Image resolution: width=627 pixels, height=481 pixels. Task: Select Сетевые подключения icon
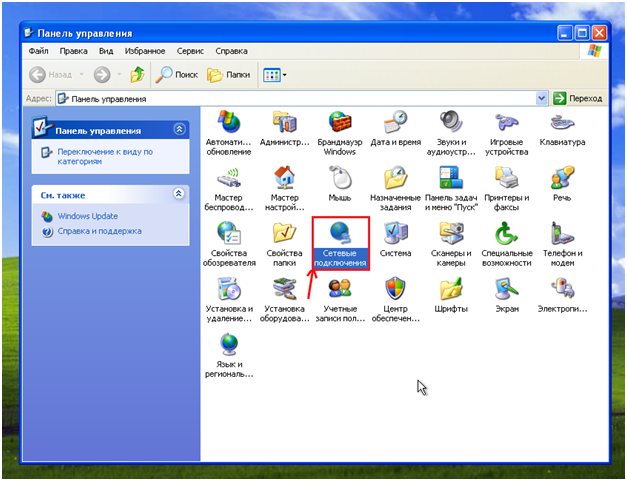click(x=340, y=244)
